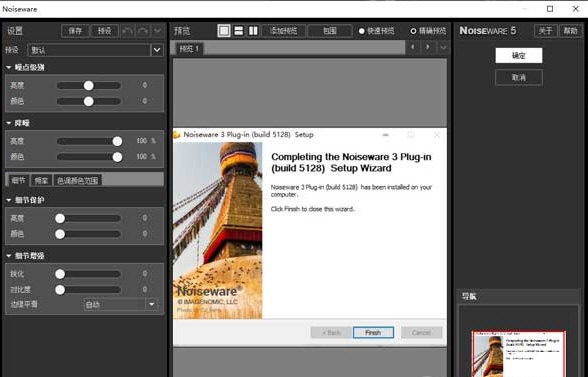Switch to the 细节 tab
Image resolution: width=588 pixels, height=377 pixels.
(x=18, y=180)
